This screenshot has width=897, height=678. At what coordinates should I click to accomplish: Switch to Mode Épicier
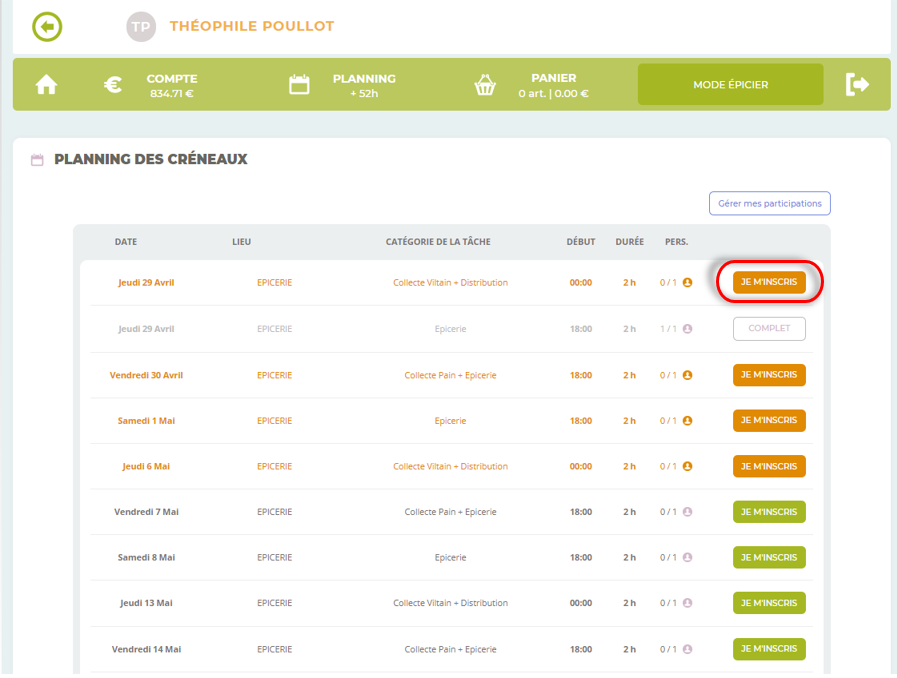(x=730, y=85)
